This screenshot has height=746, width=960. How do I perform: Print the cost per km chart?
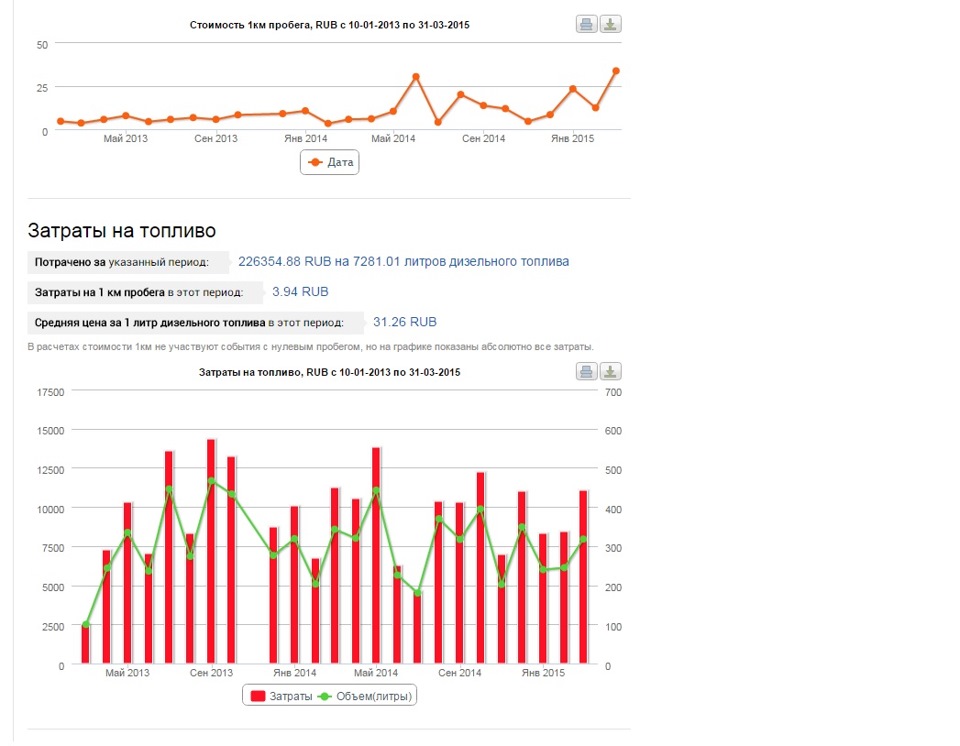point(586,24)
